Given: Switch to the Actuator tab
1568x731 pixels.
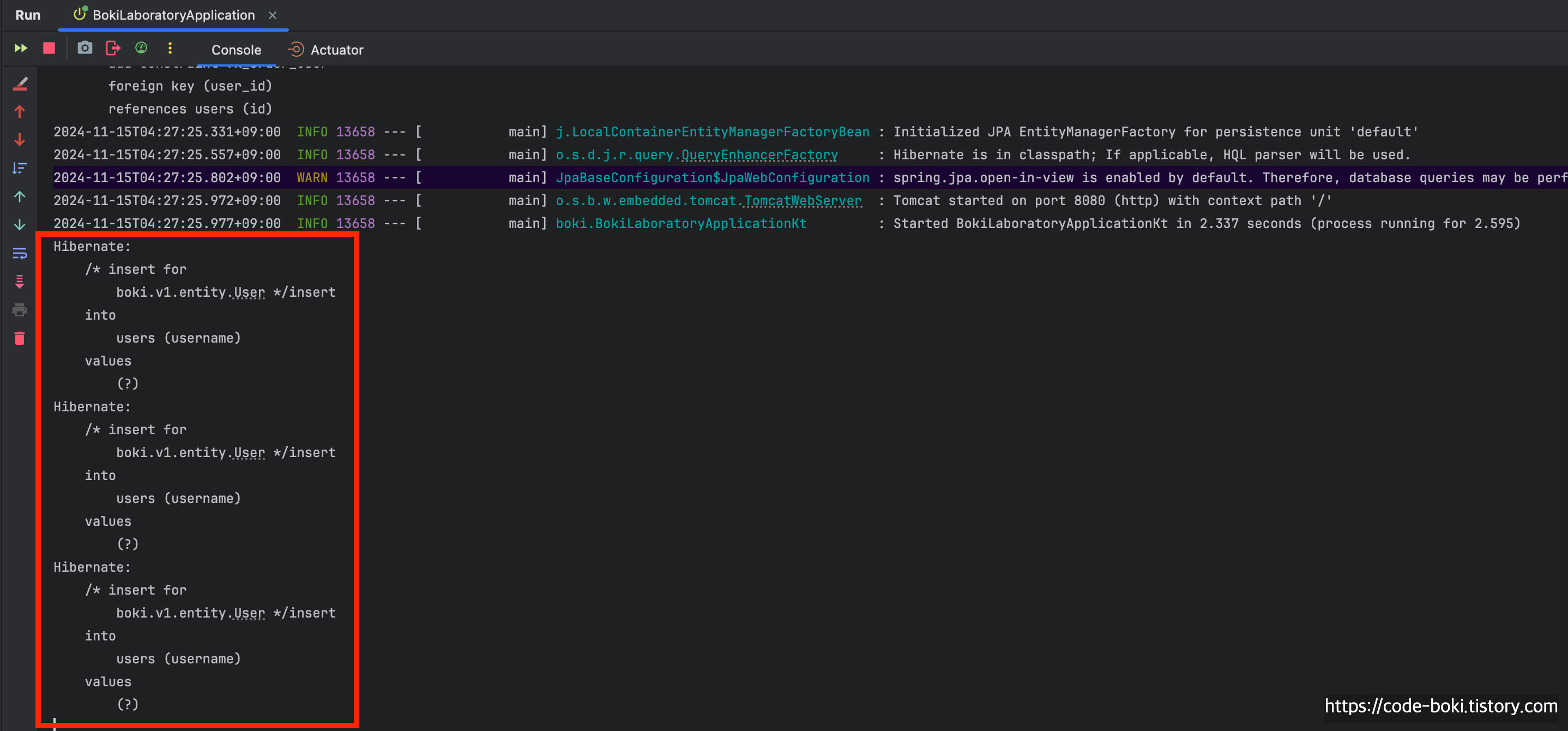Looking at the screenshot, I should [x=336, y=50].
